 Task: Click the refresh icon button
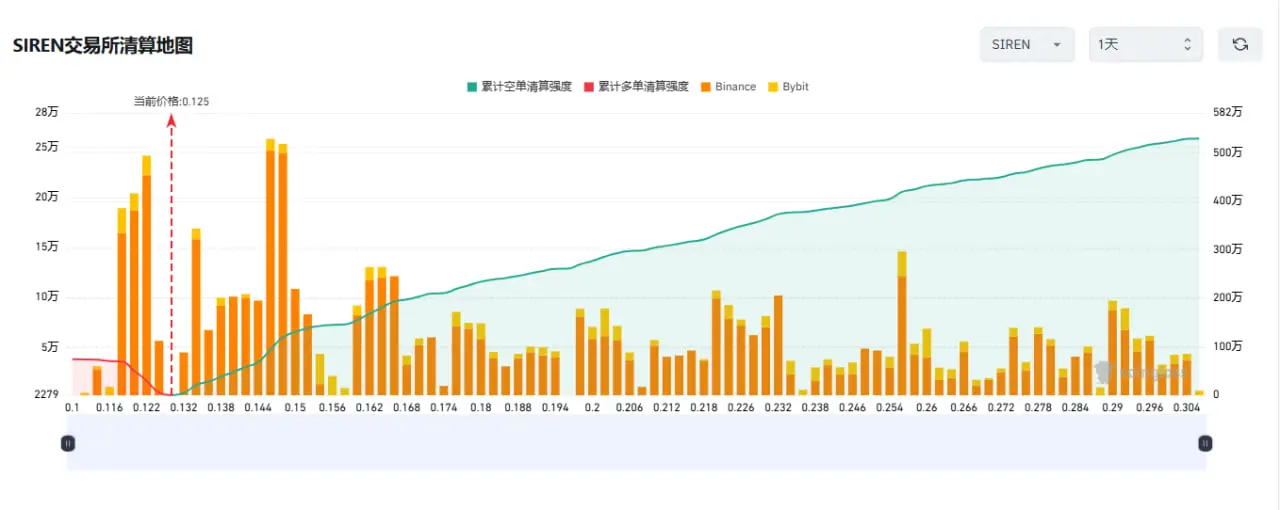[x=1240, y=44]
